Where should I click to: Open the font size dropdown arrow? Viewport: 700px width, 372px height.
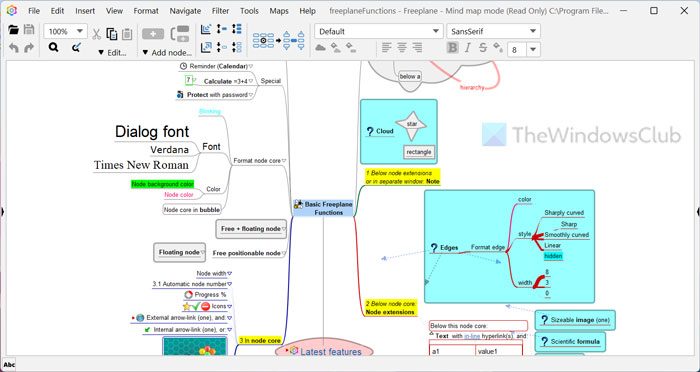point(533,50)
